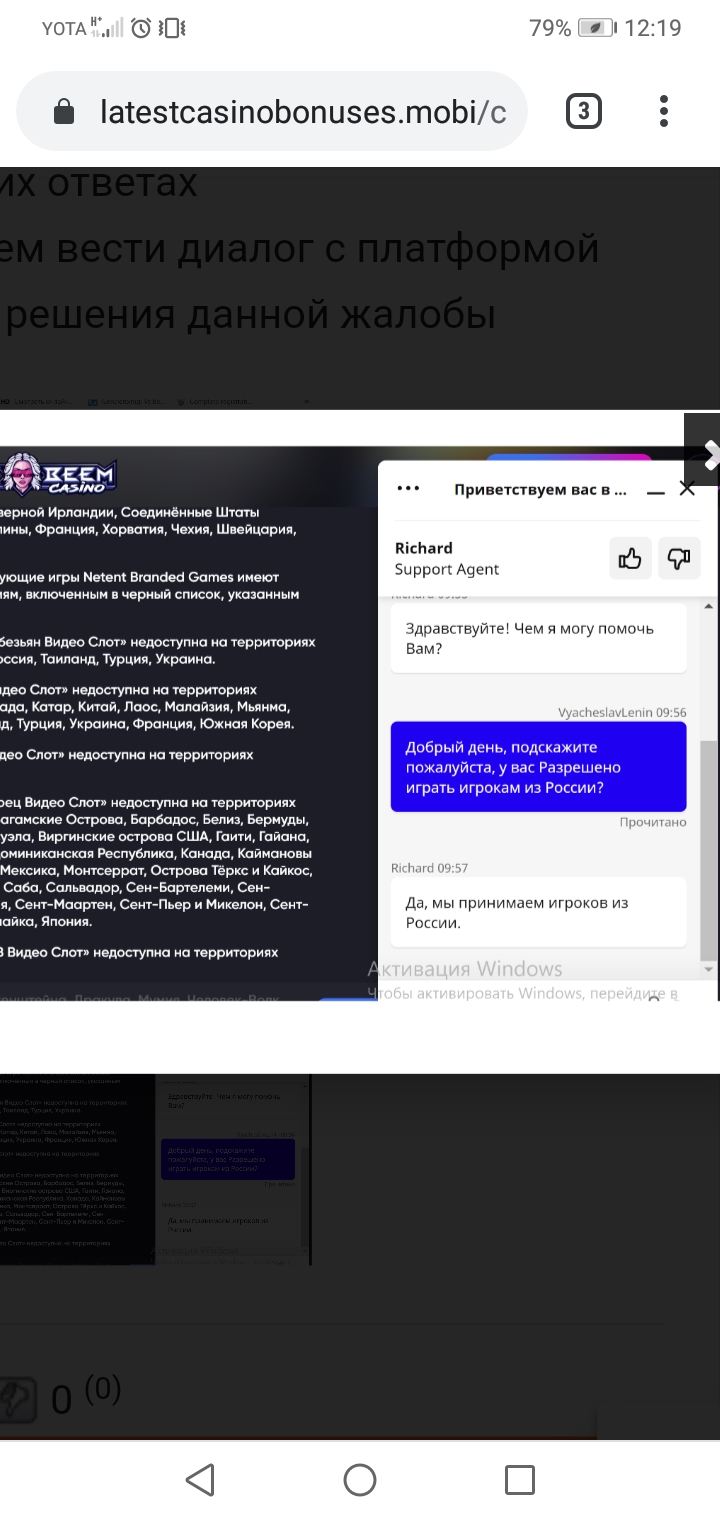This screenshot has height=1520, width=720.
Task: Tap the Android home circle button
Action: tap(360, 1479)
